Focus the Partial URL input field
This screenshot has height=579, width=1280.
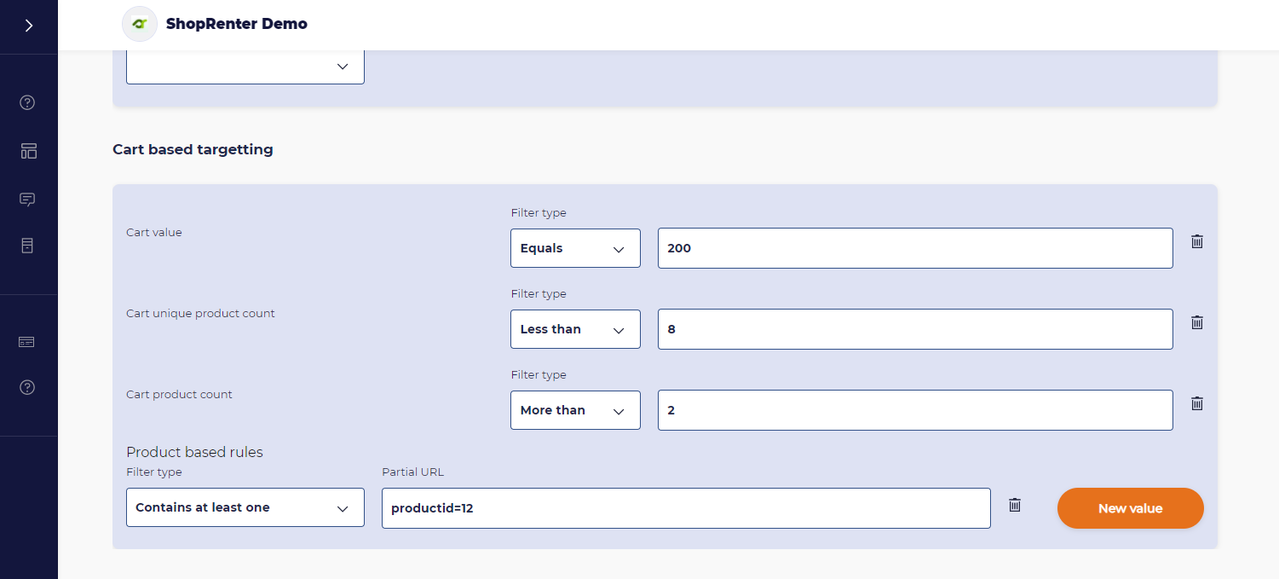tap(685, 508)
